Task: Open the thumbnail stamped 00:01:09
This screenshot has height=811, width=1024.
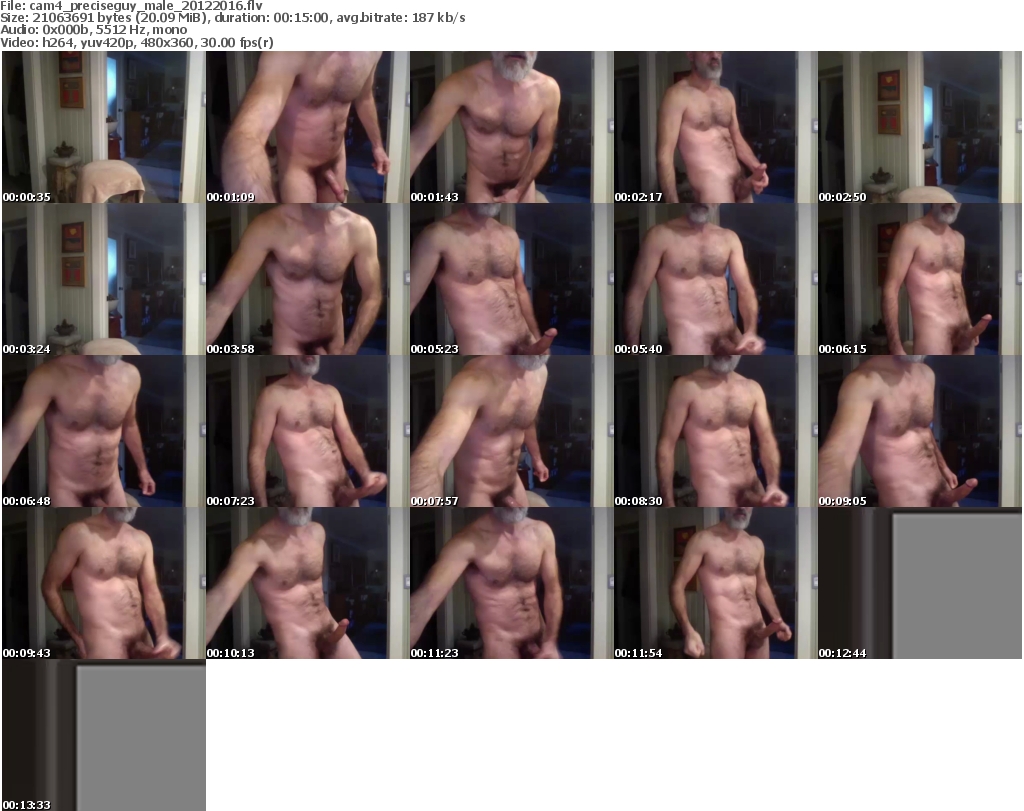Action: click(x=308, y=127)
